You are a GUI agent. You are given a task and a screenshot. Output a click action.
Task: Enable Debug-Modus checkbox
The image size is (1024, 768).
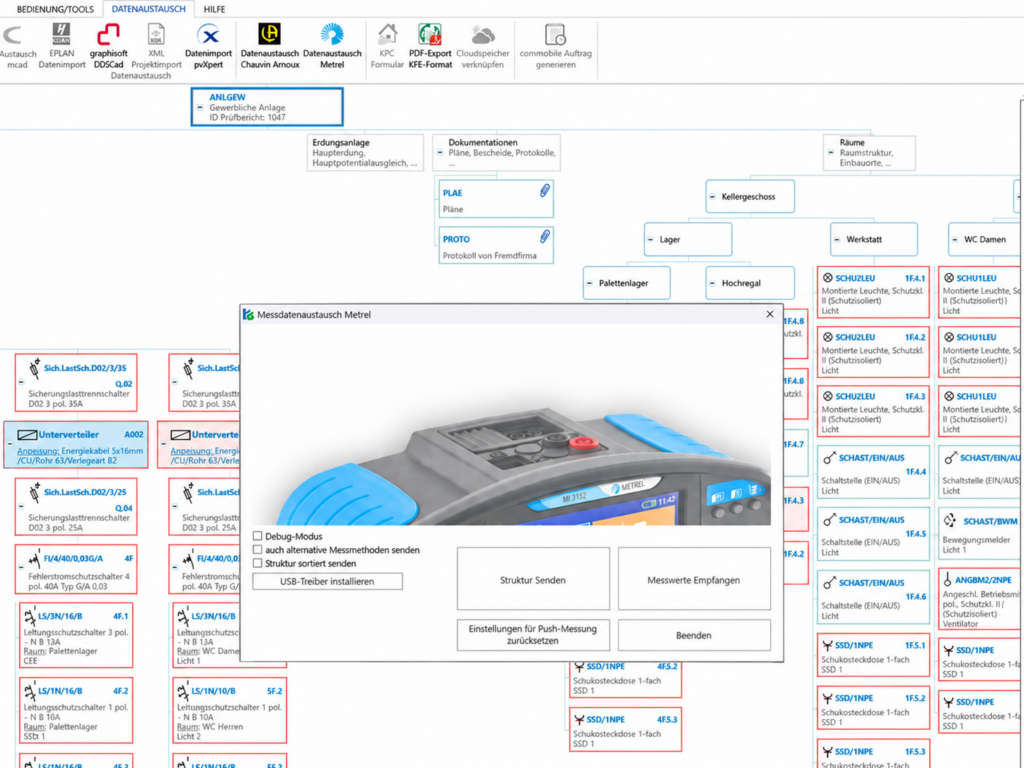point(257,536)
